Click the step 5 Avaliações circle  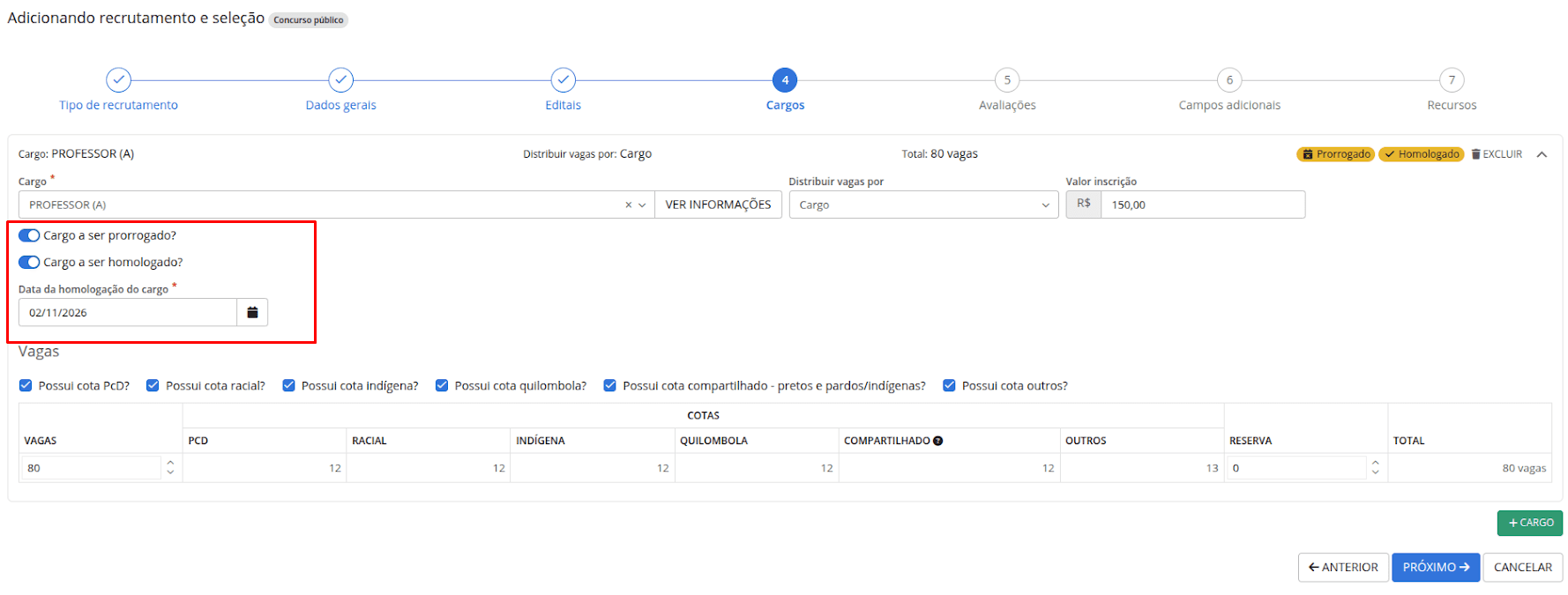pyautogui.click(x=1007, y=80)
